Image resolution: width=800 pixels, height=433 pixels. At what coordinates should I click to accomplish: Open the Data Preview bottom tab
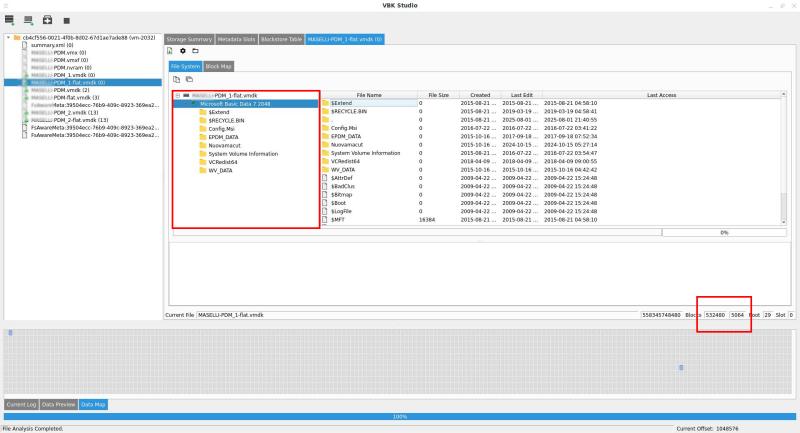click(x=58, y=404)
